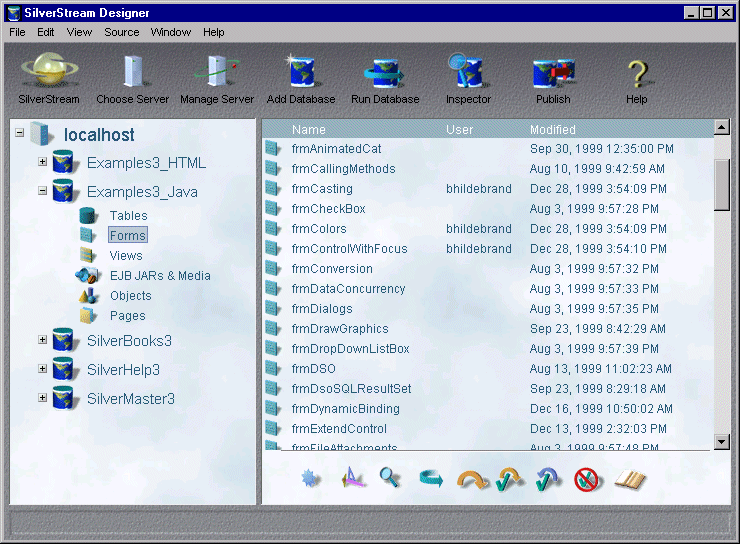740x544 pixels.
Task: Select the frmCheckBox form
Action: 328,209
